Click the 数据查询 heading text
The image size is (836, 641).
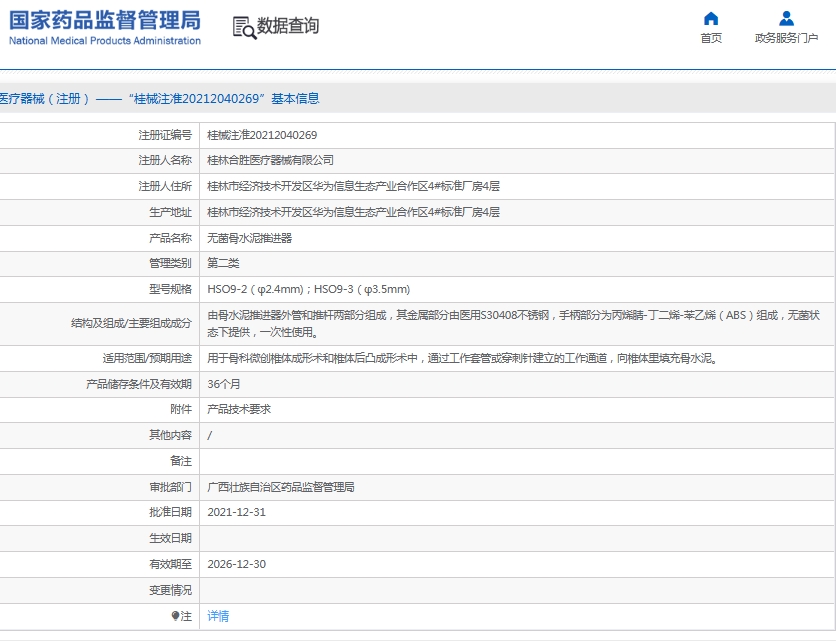click(288, 25)
